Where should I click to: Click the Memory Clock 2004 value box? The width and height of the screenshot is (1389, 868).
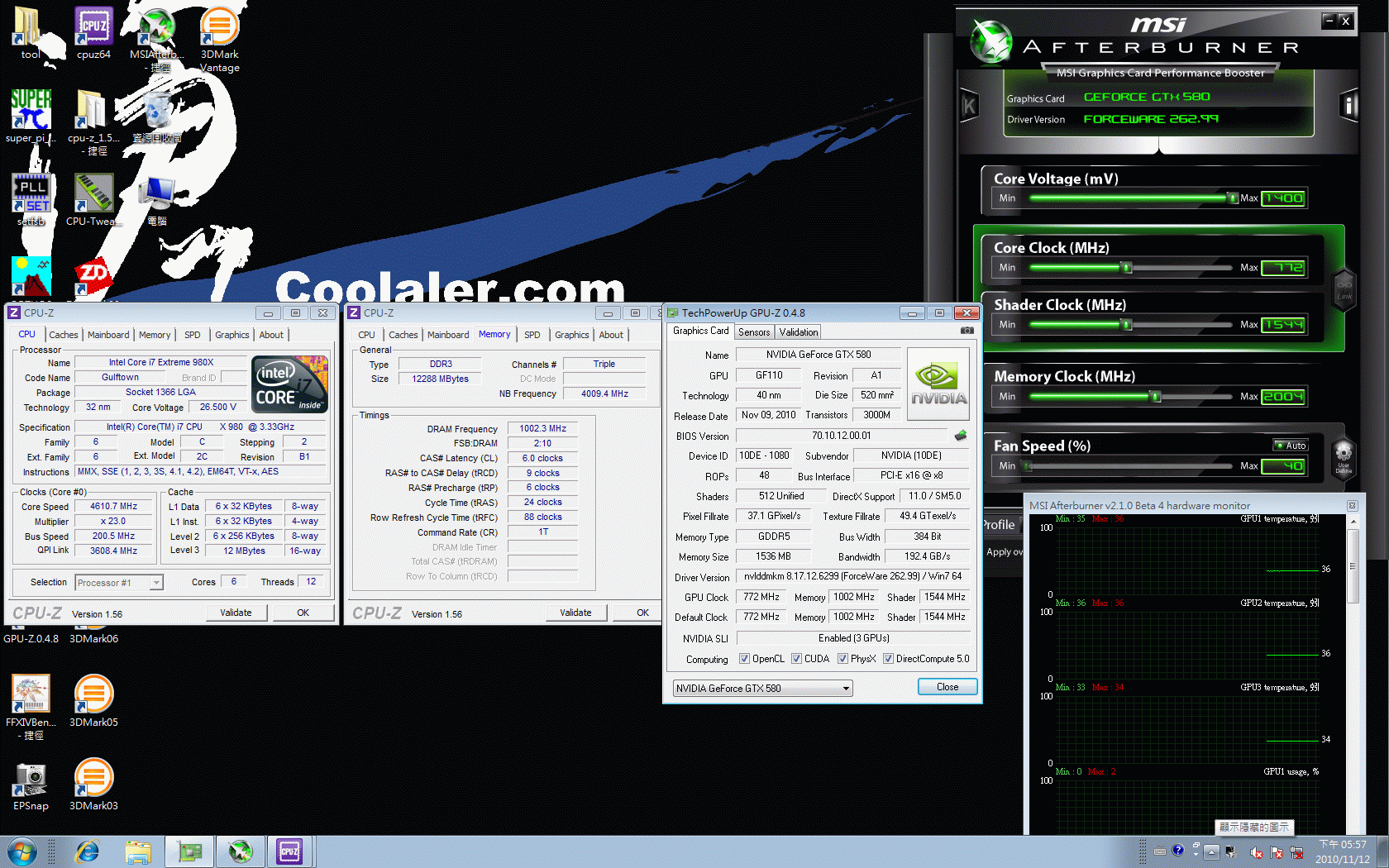1283,397
